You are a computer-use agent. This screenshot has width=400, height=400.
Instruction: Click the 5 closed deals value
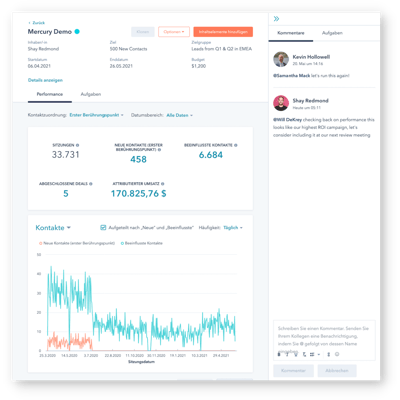coord(66,194)
